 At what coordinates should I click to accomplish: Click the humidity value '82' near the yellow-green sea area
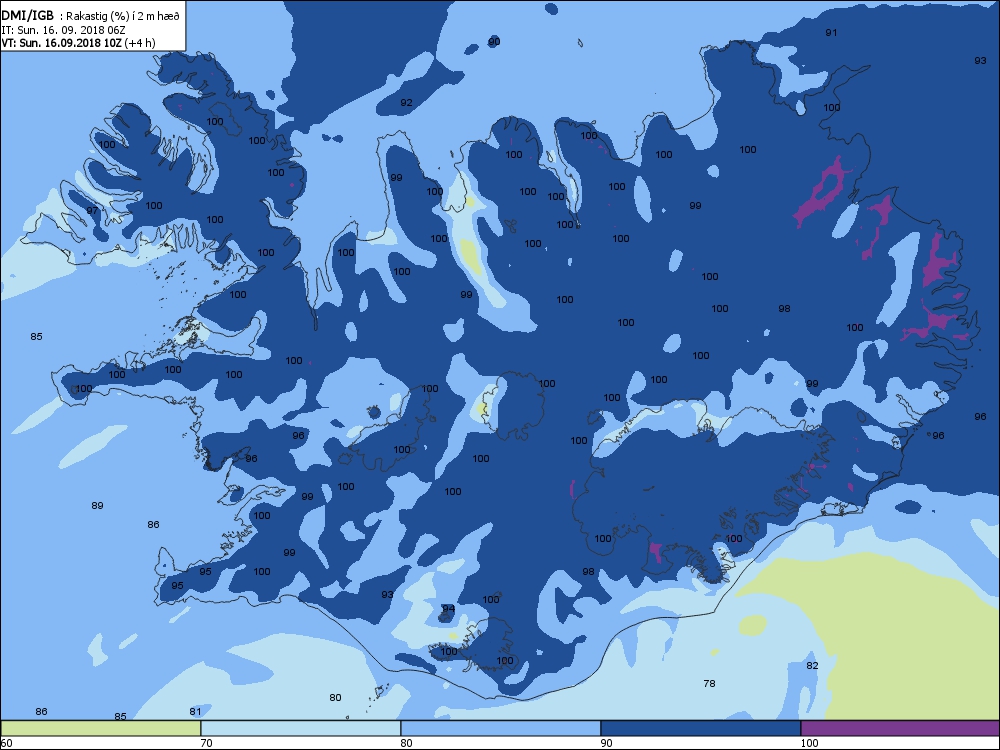[x=812, y=666]
